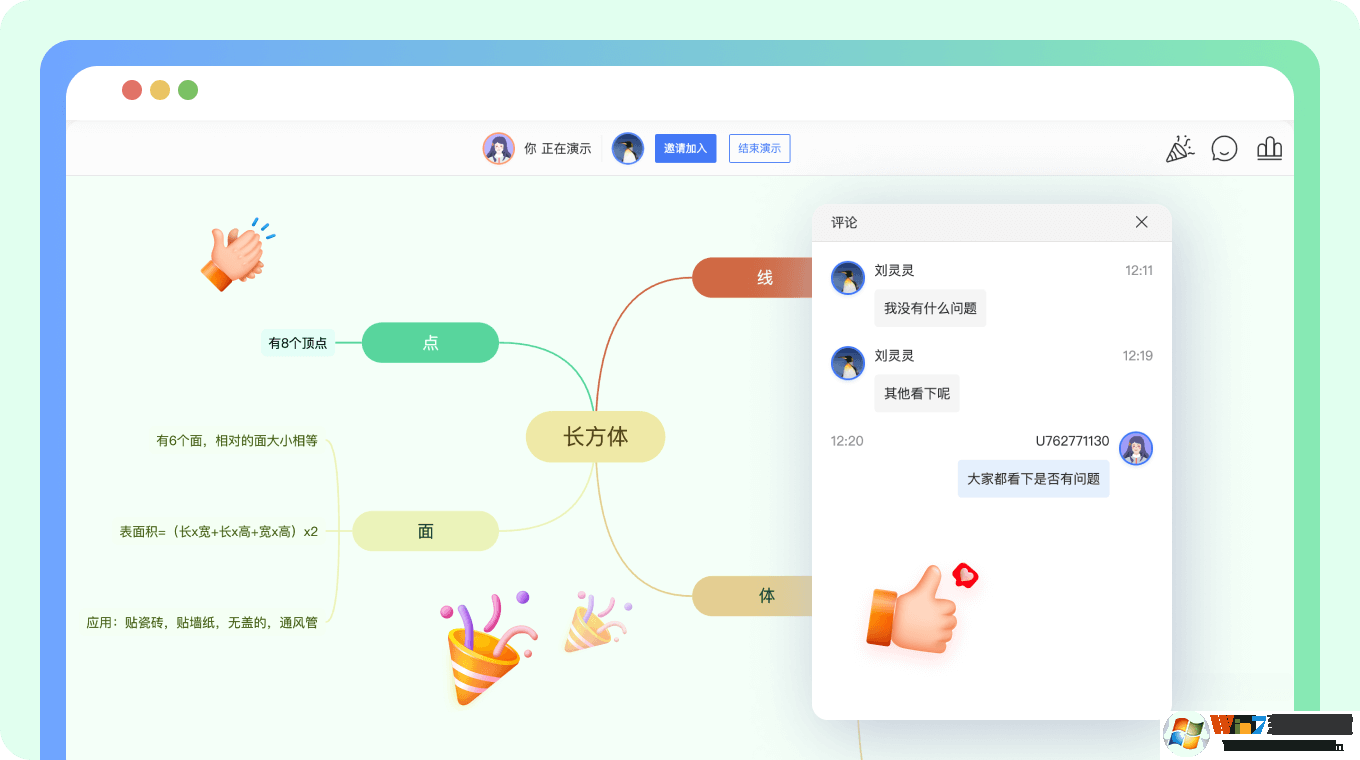Select the 体 node
Screen dimensions: 1360x760
coord(765,595)
